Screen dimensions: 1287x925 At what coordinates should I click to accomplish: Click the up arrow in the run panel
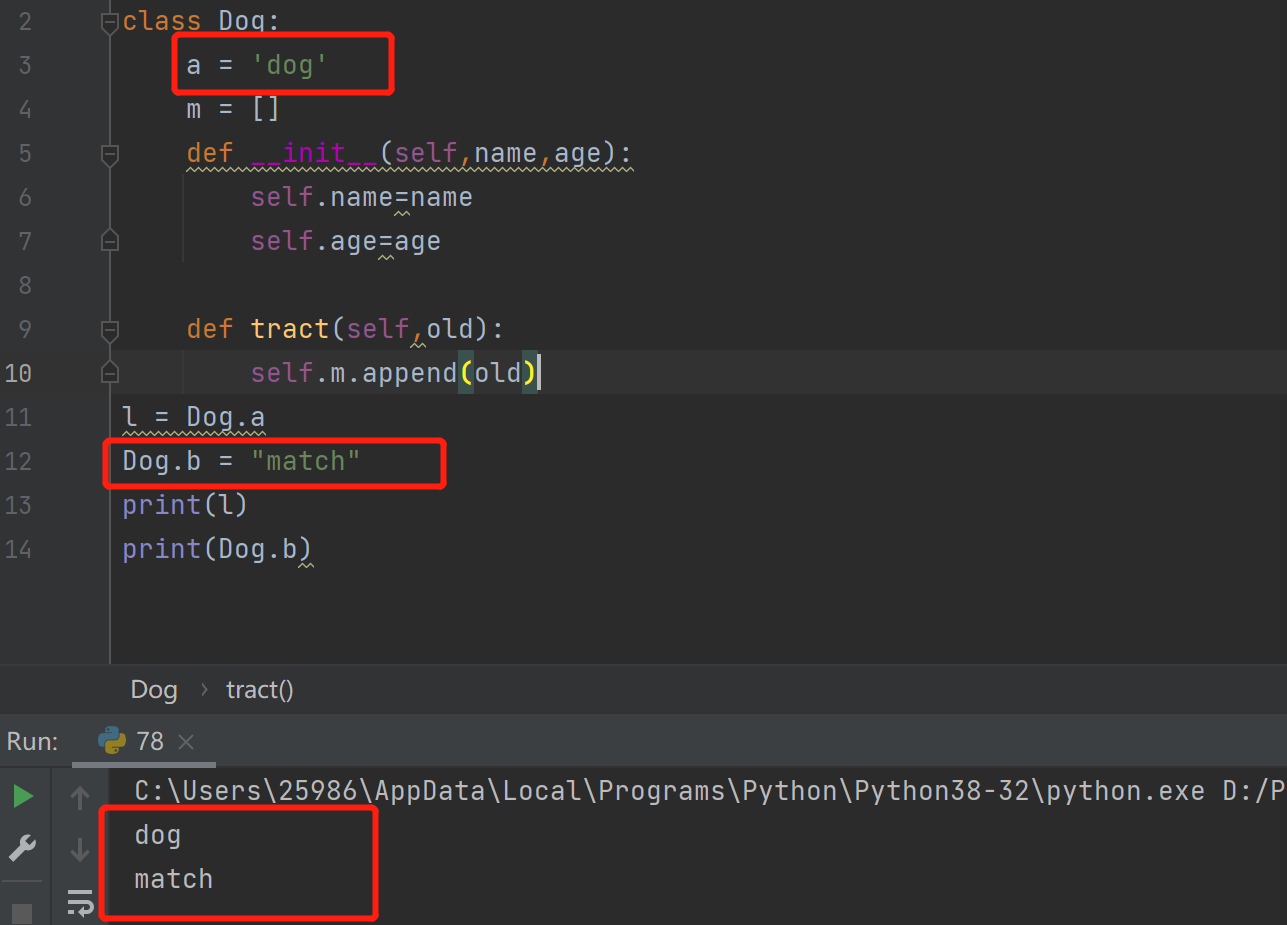(x=79, y=797)
